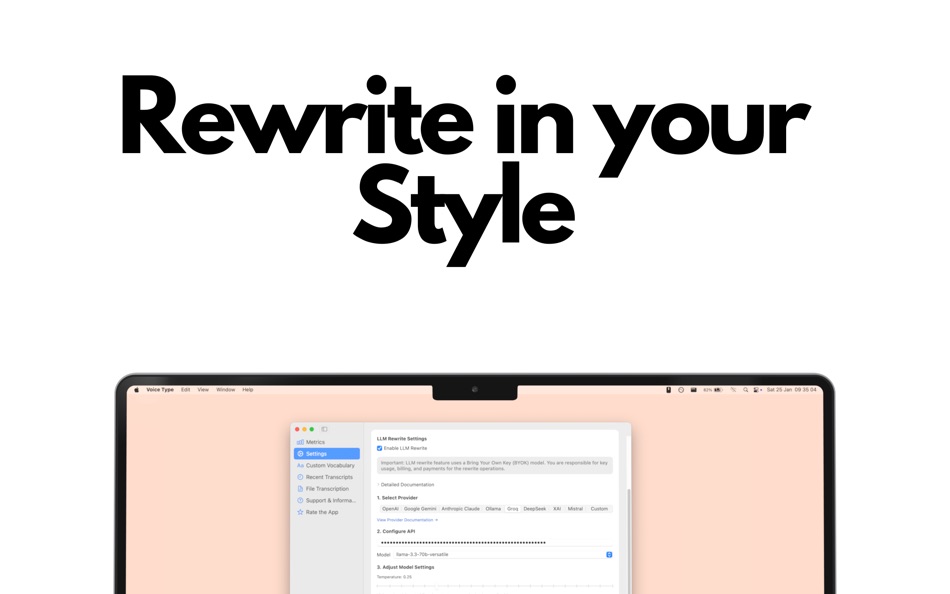
Task: Open the Apple menu
Action: click(x=137, y=390)
